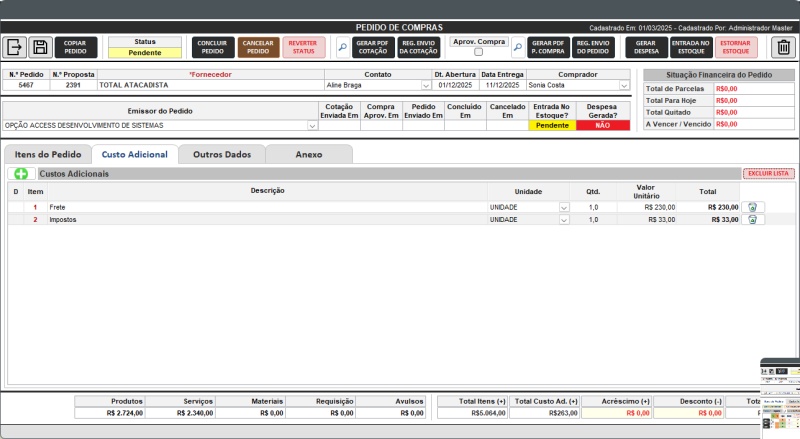Image resolution: width=800 pixels, height=439 pixels.
Task: Click the red Despesa Gerada NÃO indicator
Action: coord(602,126)
